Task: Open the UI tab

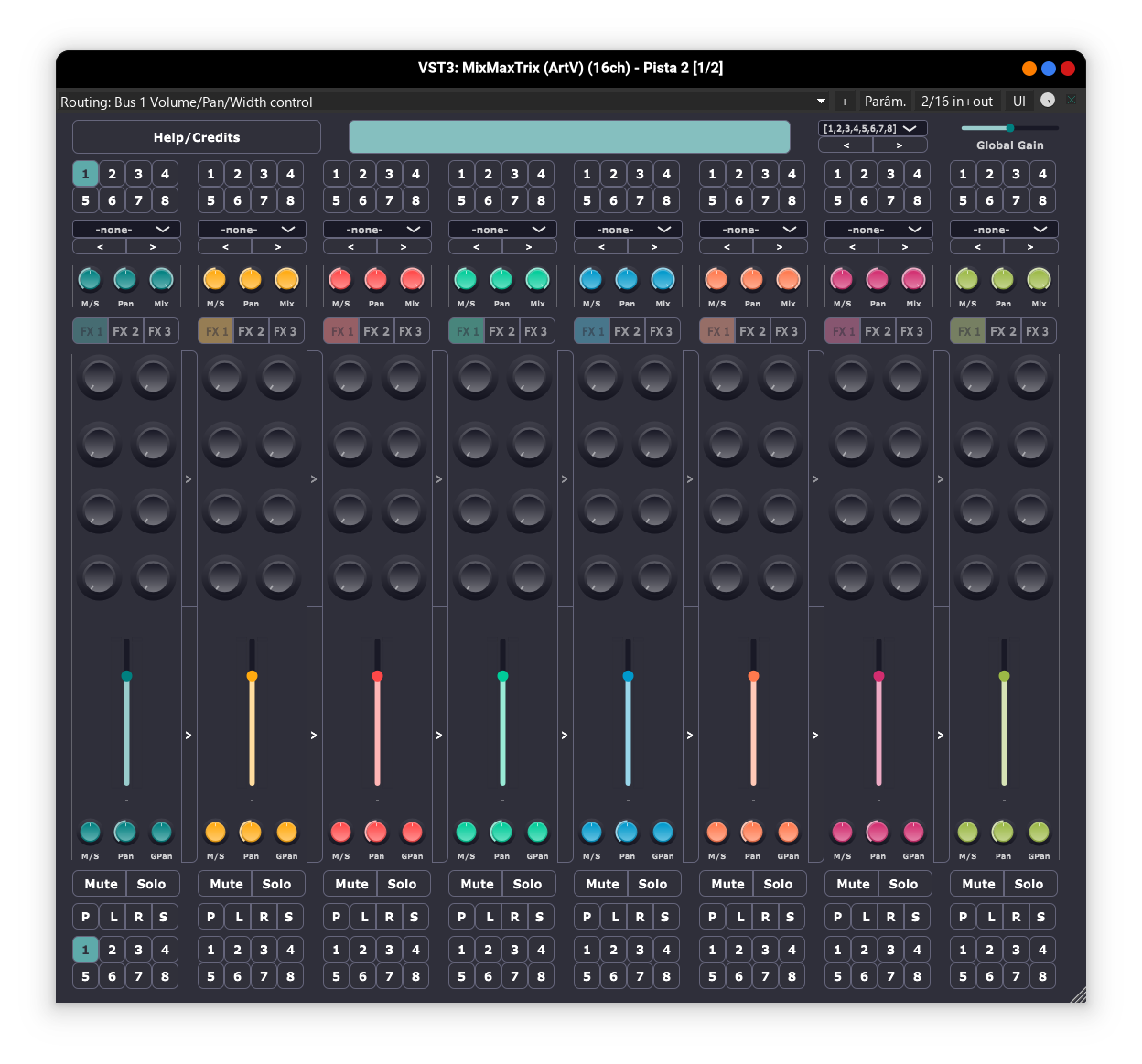Action: 1018,101
